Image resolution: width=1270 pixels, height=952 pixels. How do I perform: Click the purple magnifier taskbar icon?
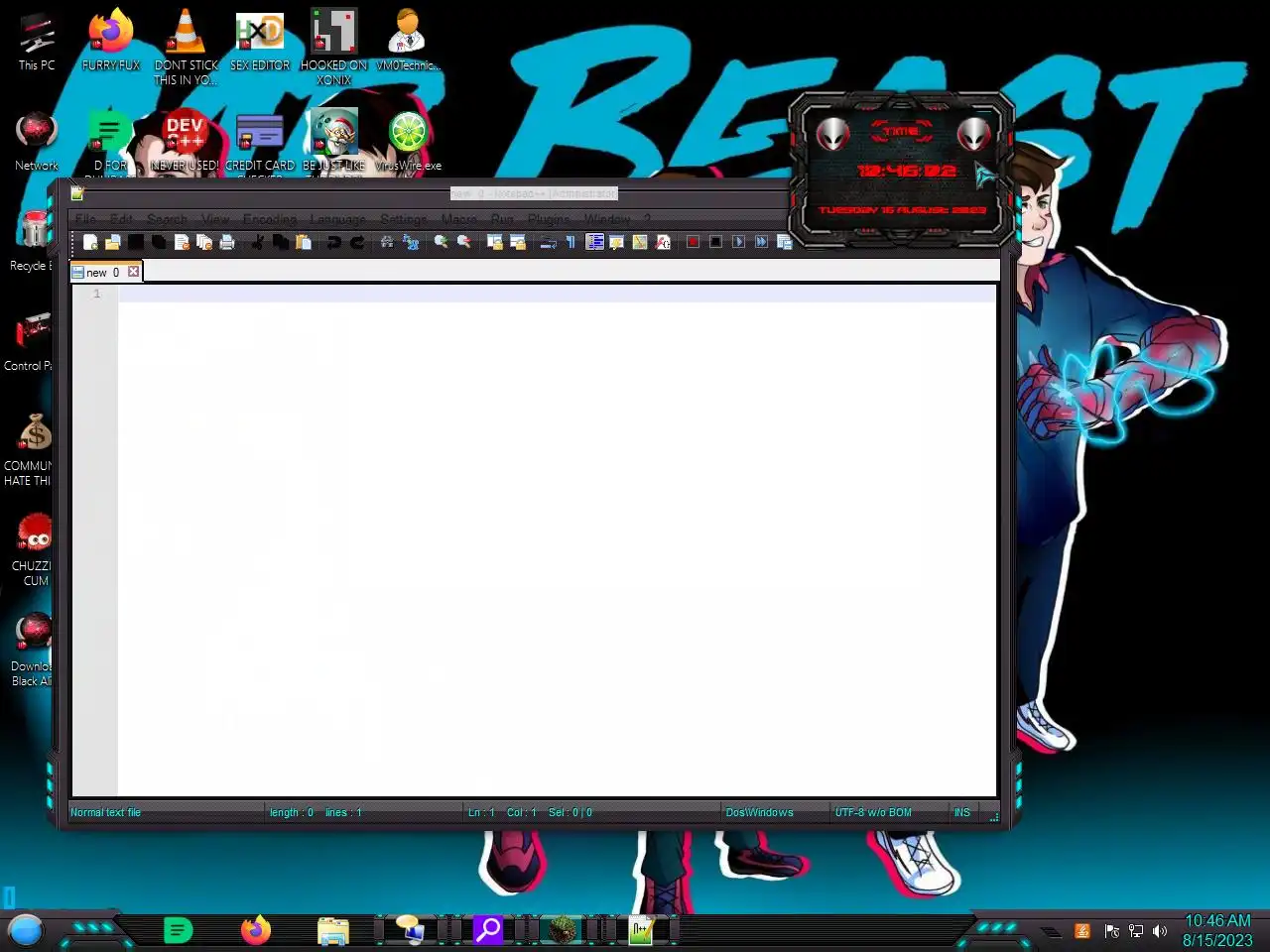[x=487, y=929]
